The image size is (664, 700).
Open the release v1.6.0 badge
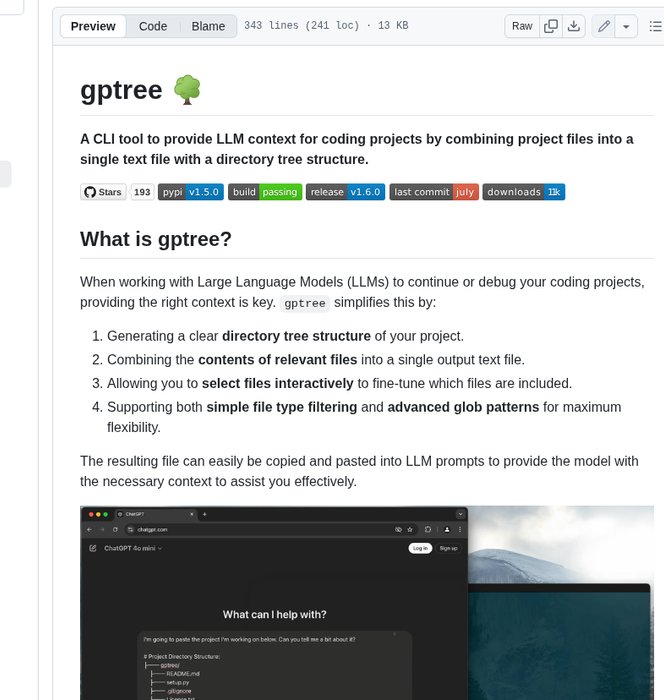tap(345, 192)
